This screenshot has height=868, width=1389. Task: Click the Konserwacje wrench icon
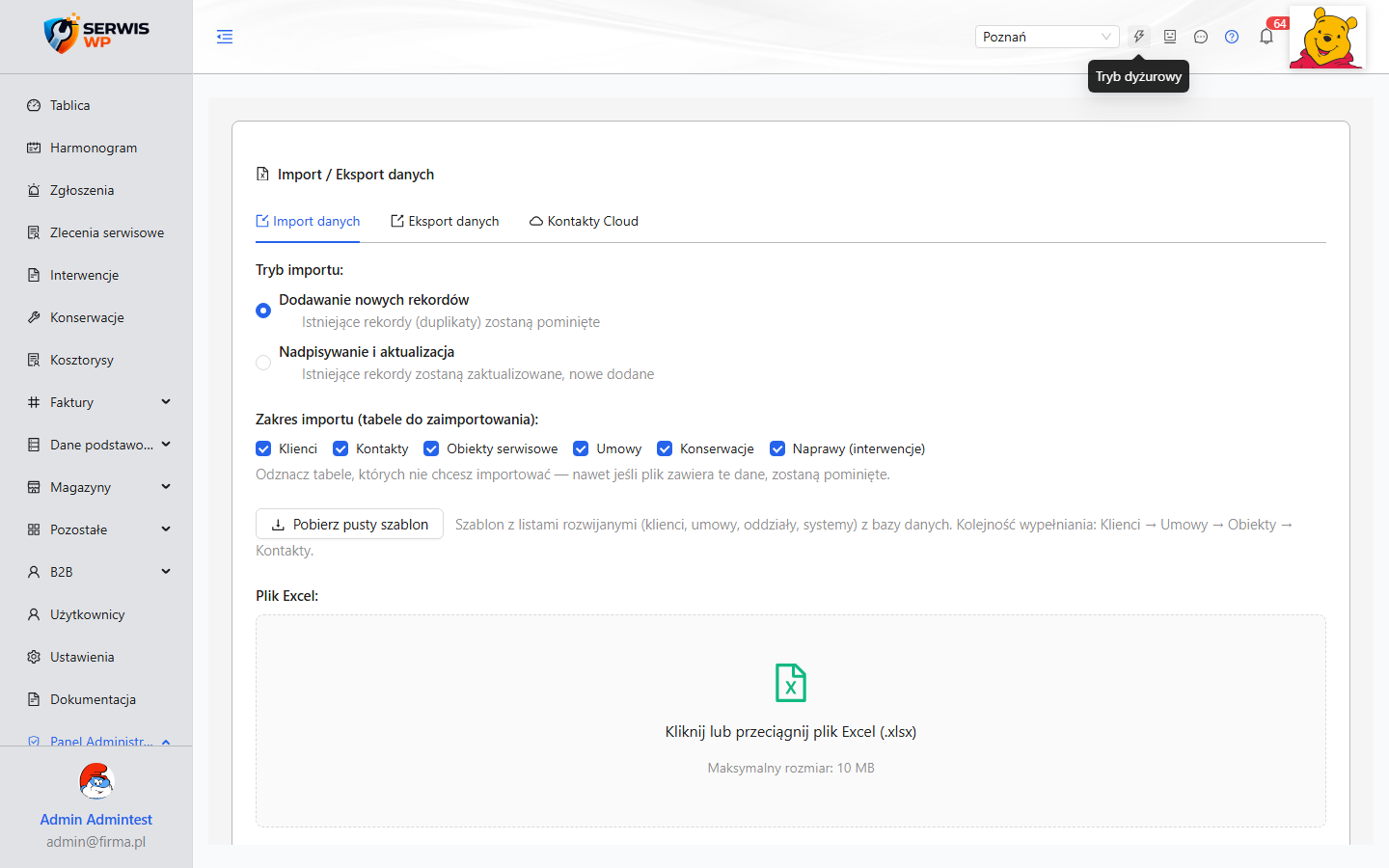tap(34, 317)
